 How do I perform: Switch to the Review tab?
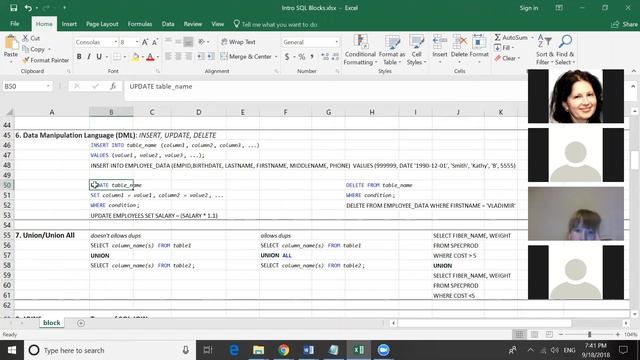pos(193,24)
